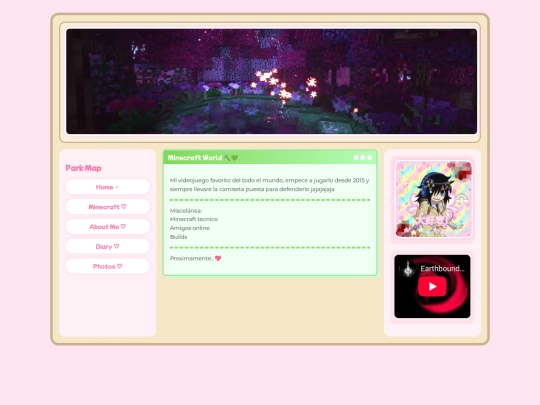Select the 'Builds' line

tap(178, 237)
